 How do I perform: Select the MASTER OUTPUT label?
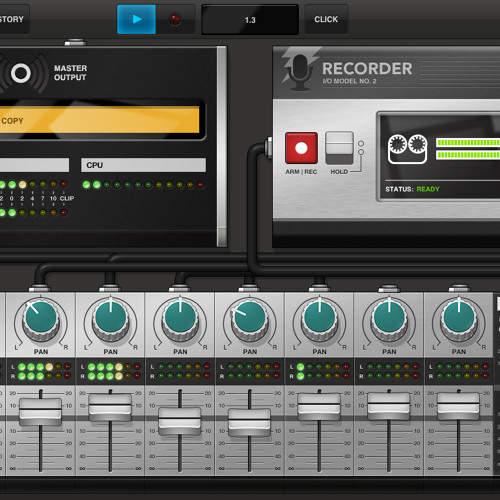coord(70,73)
